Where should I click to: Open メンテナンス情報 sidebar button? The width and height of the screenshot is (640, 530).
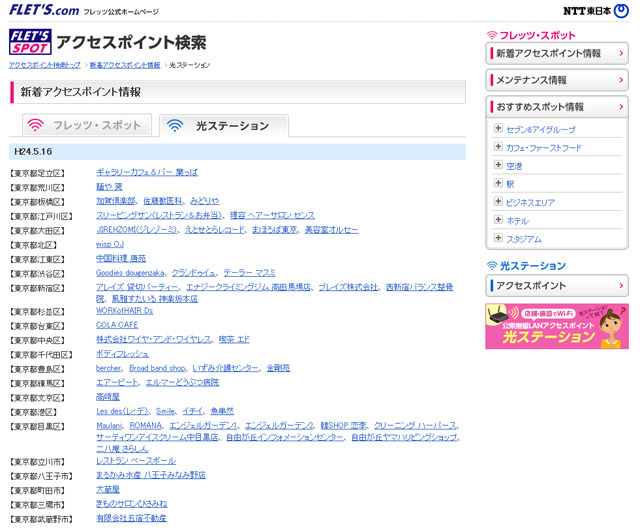tap(557, 80)
